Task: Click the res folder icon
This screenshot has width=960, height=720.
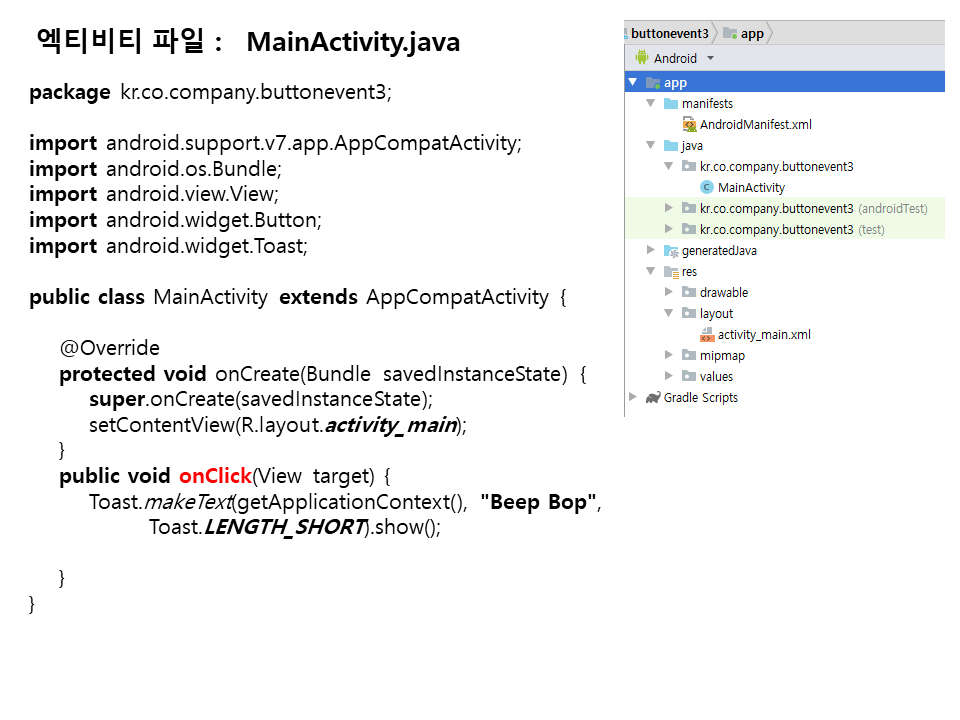Action: pos(671,272)
